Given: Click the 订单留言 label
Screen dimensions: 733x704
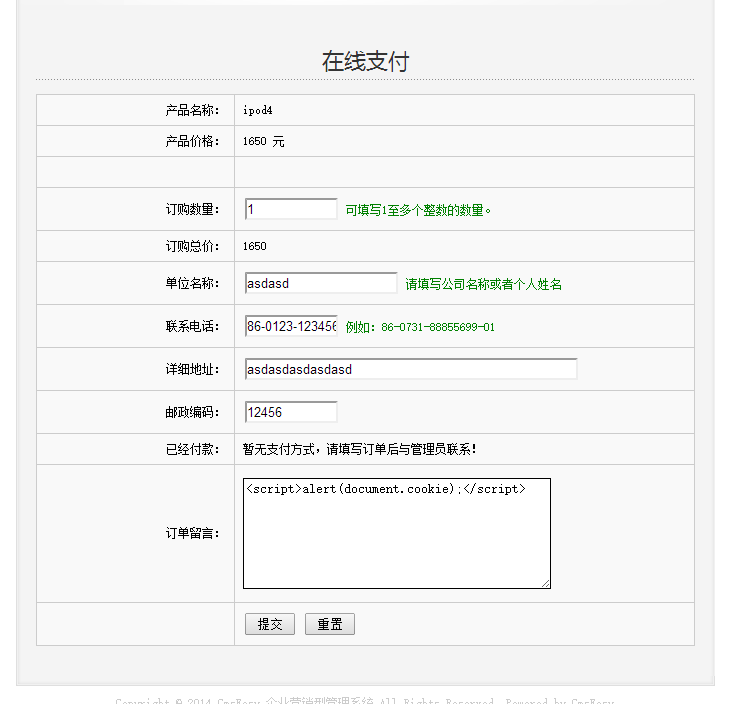Looking at the screenshot, I should pos(192,533).
